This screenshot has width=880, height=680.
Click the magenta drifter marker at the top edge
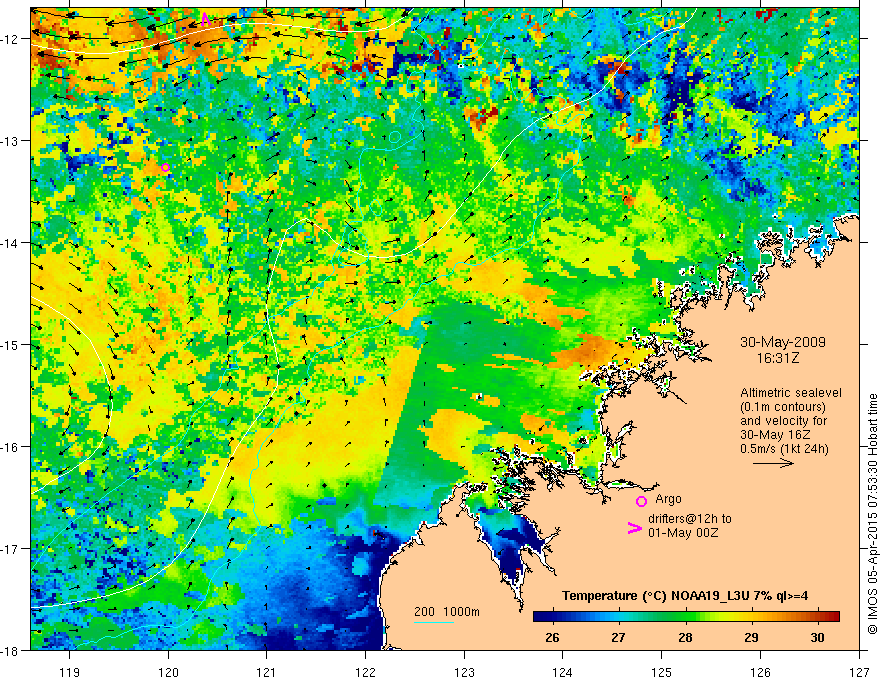point(205,19)
